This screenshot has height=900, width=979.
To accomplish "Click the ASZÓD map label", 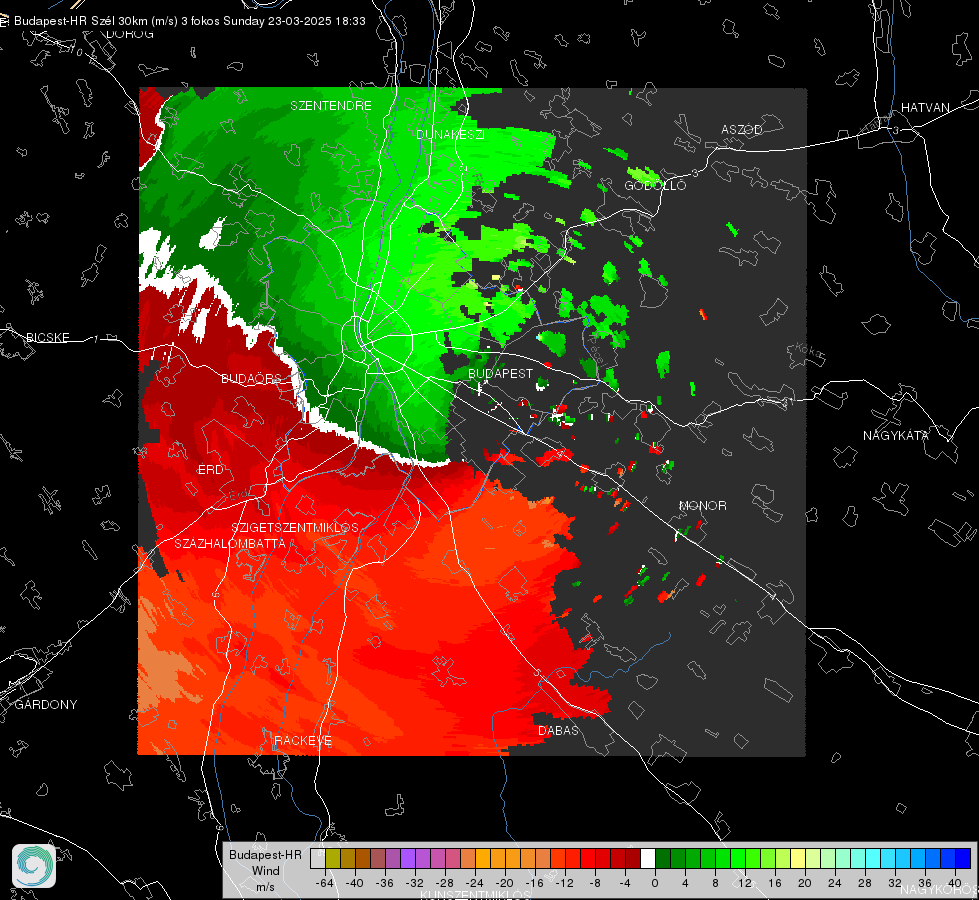I will 742,129.
